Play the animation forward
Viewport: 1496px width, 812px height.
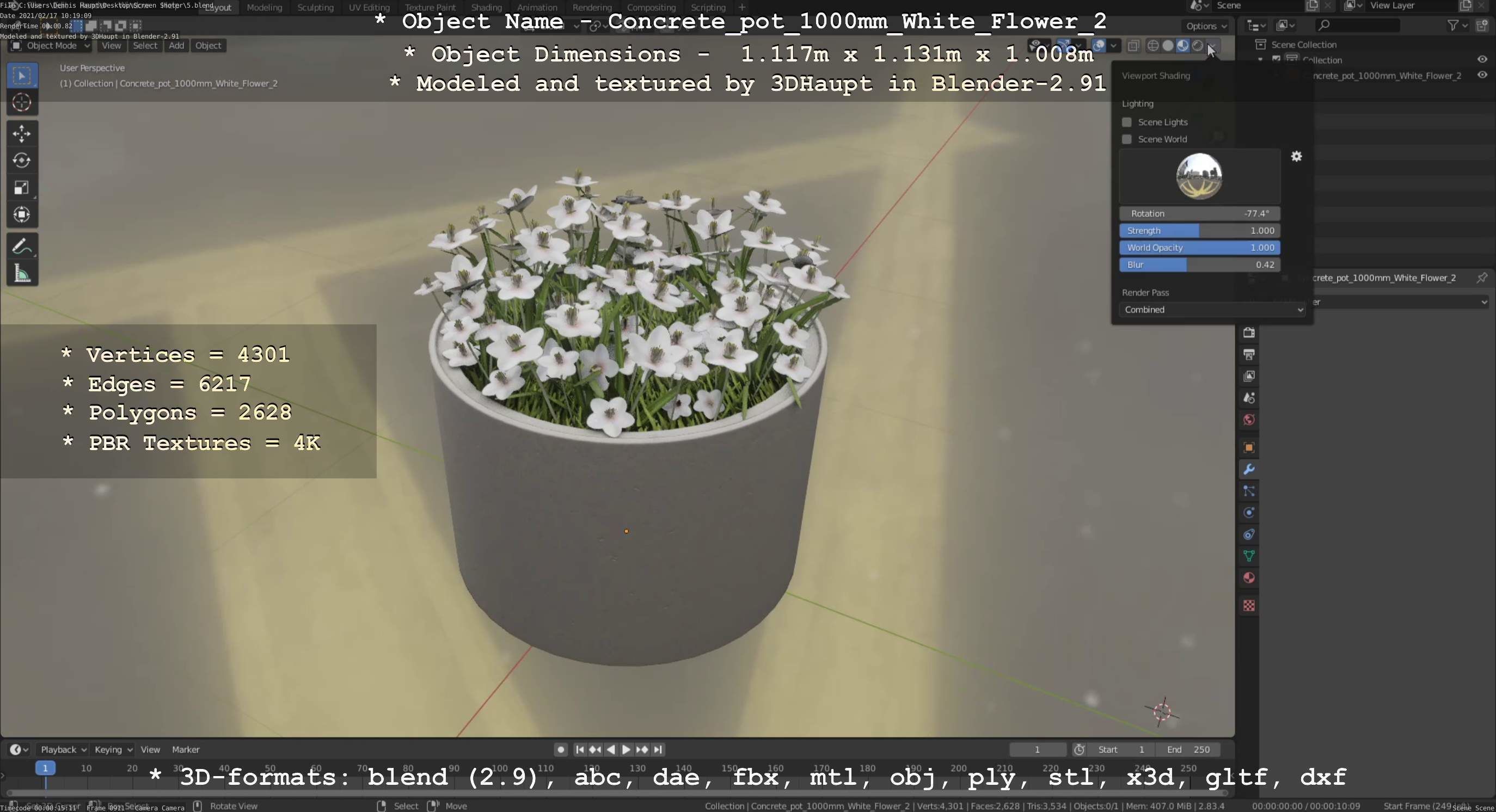(x=626, y=749)
